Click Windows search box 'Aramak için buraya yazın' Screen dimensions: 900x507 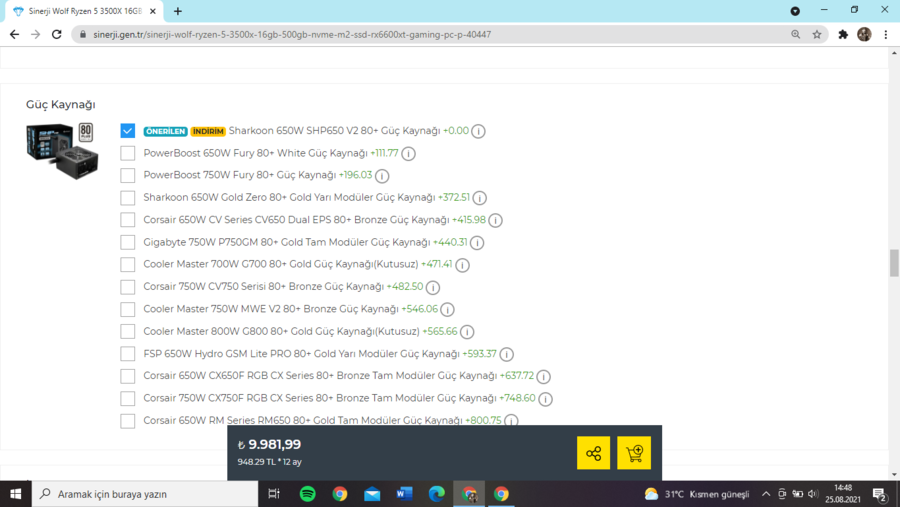tap(145, 494)
